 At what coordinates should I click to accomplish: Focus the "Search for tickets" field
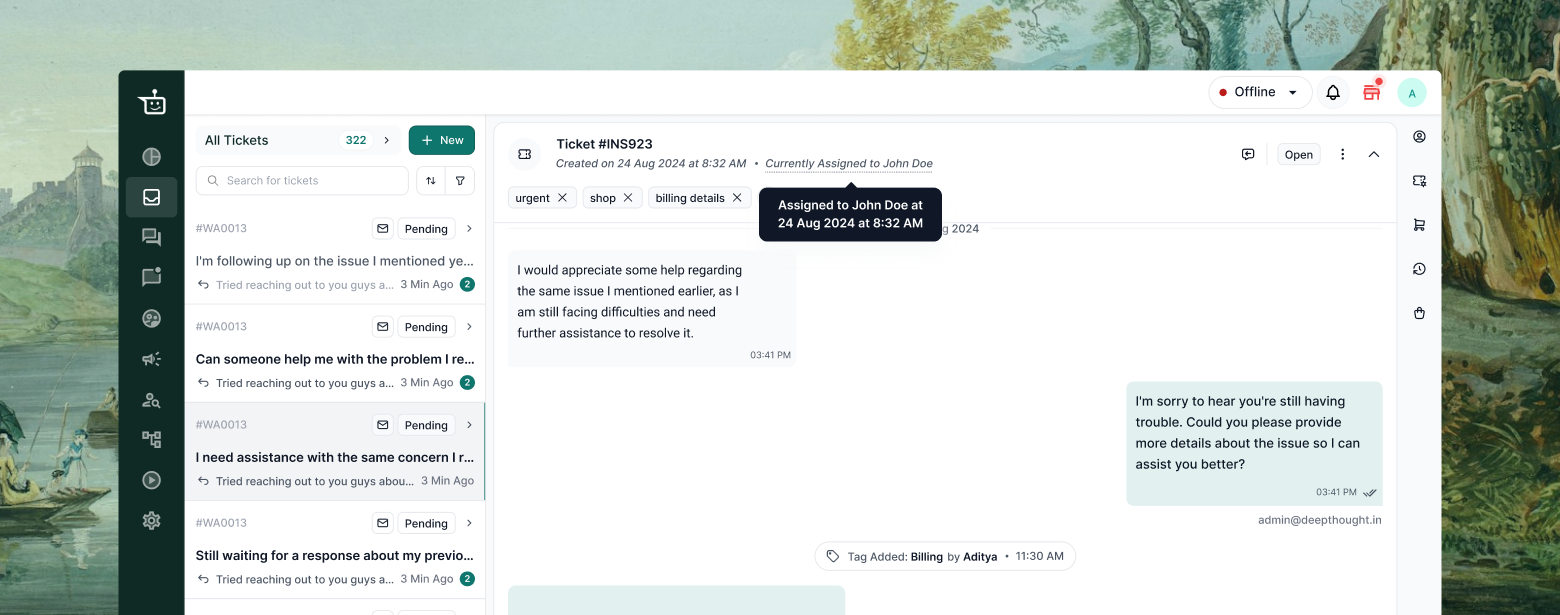[x=302, y=181]
